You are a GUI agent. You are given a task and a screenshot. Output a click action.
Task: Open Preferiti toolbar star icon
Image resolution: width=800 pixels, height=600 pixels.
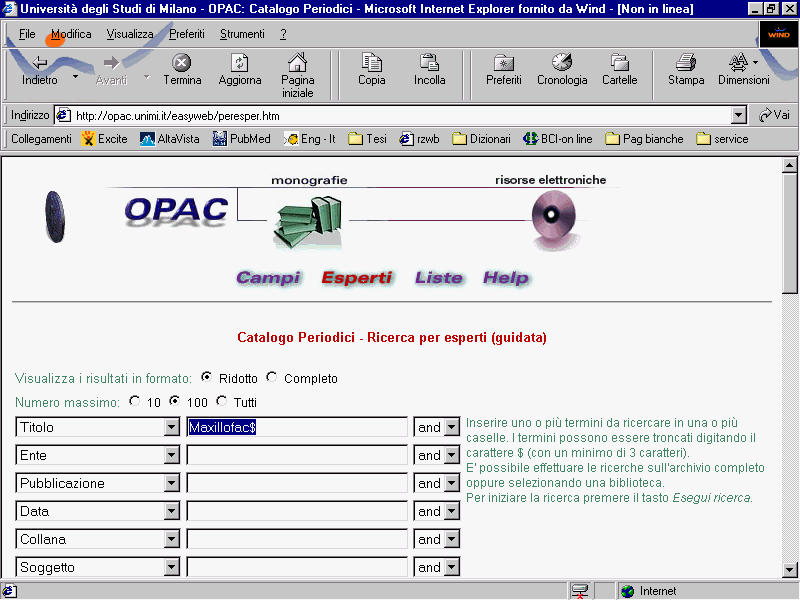click(504, 63)
